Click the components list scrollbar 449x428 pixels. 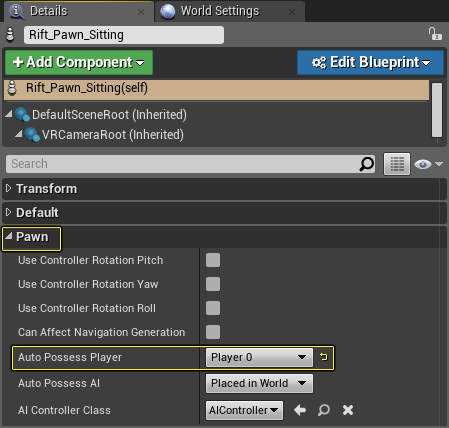coord(437,110)
